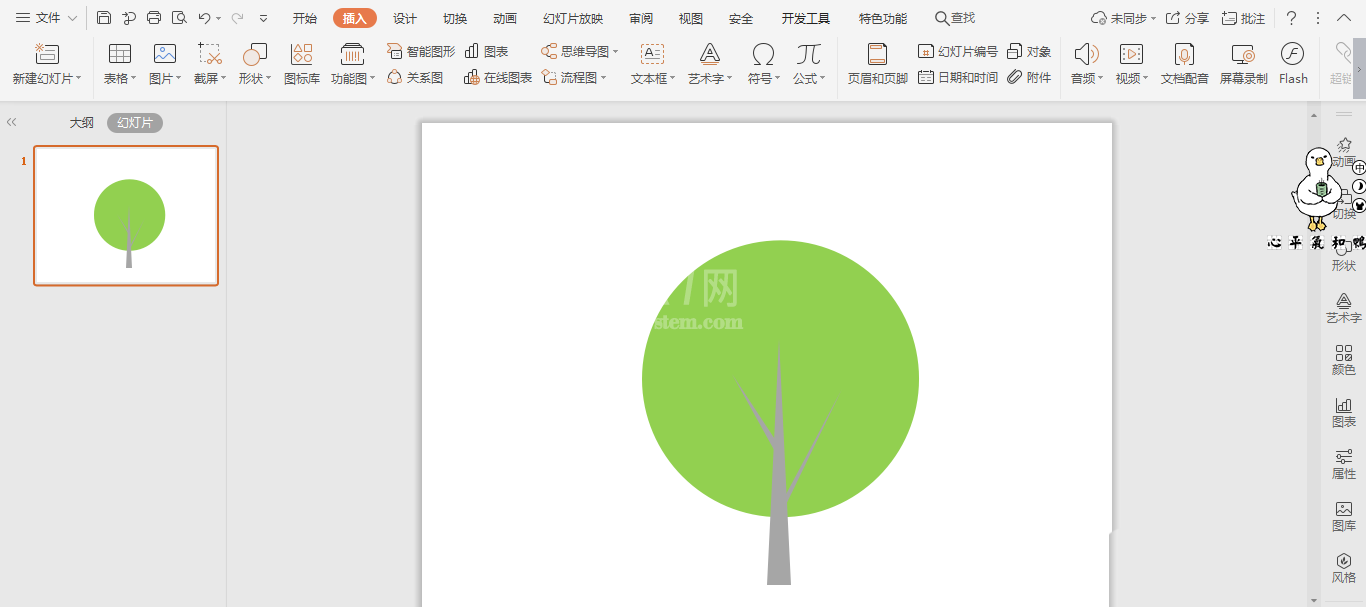Open the help question mark
This screenshot has height=607, width=1366.
[x=1291, y=18]
